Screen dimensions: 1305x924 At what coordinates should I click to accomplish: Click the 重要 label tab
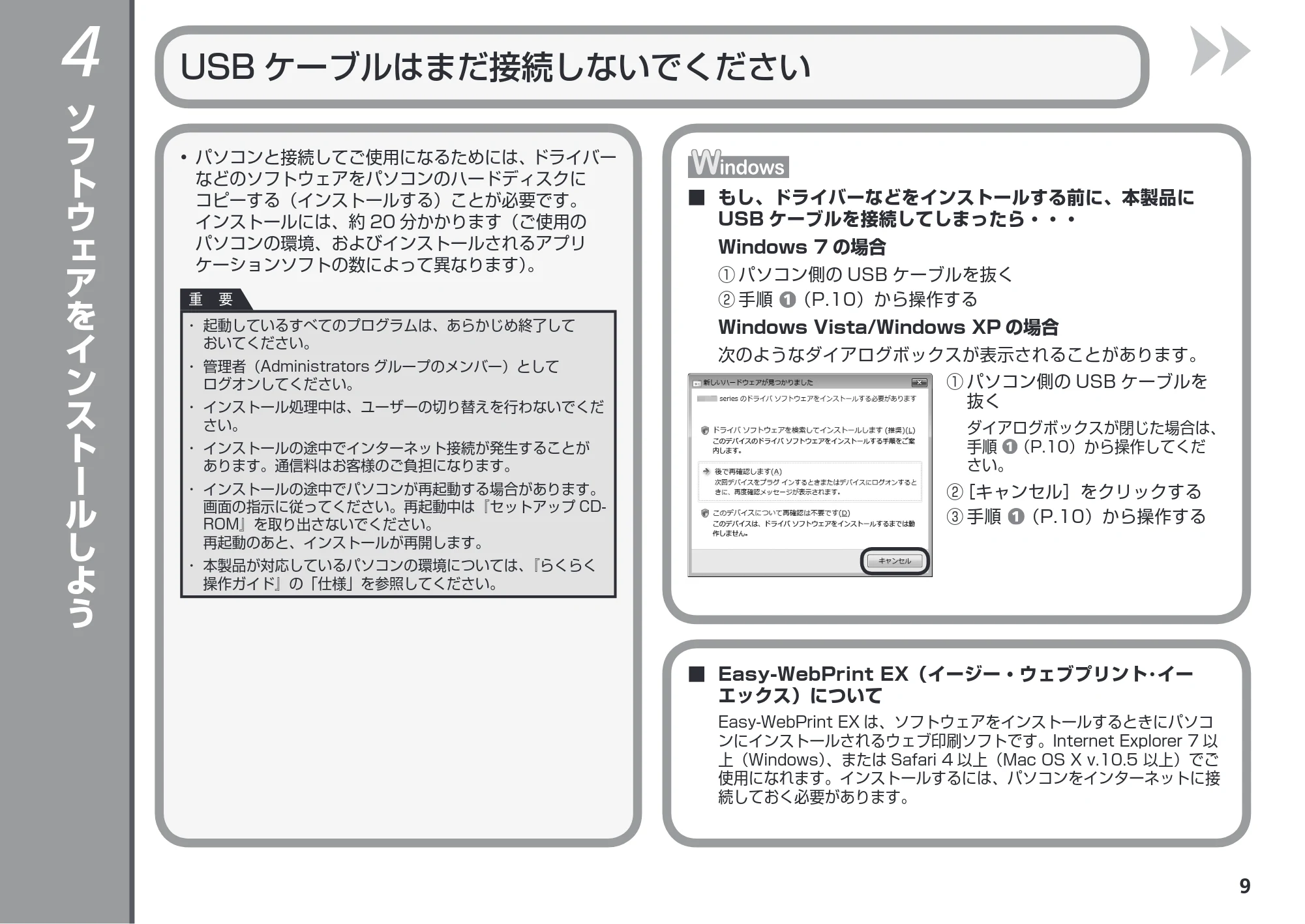tap(211, 299)
